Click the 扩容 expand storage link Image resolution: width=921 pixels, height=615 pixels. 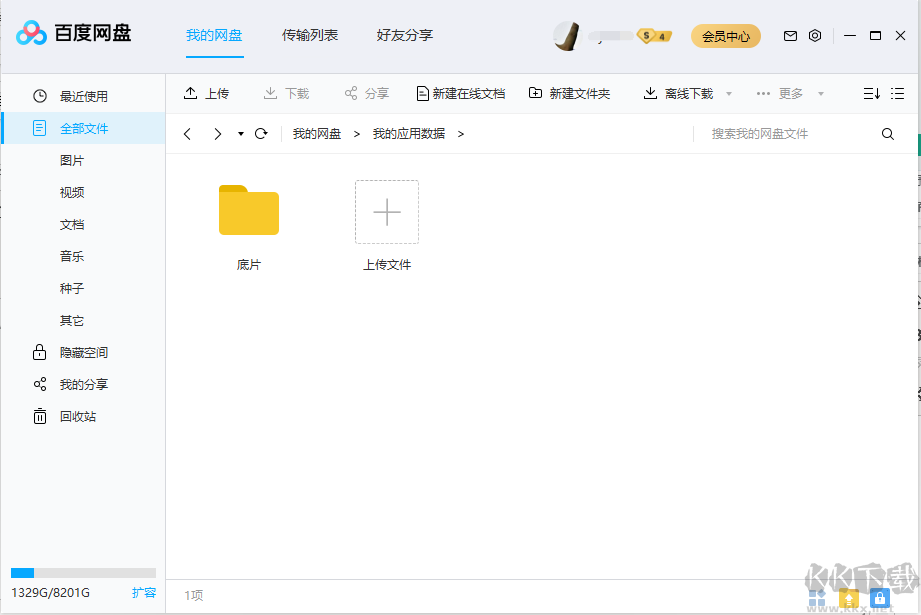coord(144,593)
